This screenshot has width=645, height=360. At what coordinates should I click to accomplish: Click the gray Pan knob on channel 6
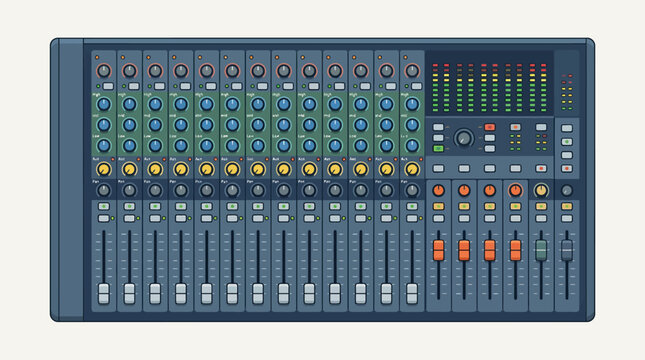(x=232, y=190)
